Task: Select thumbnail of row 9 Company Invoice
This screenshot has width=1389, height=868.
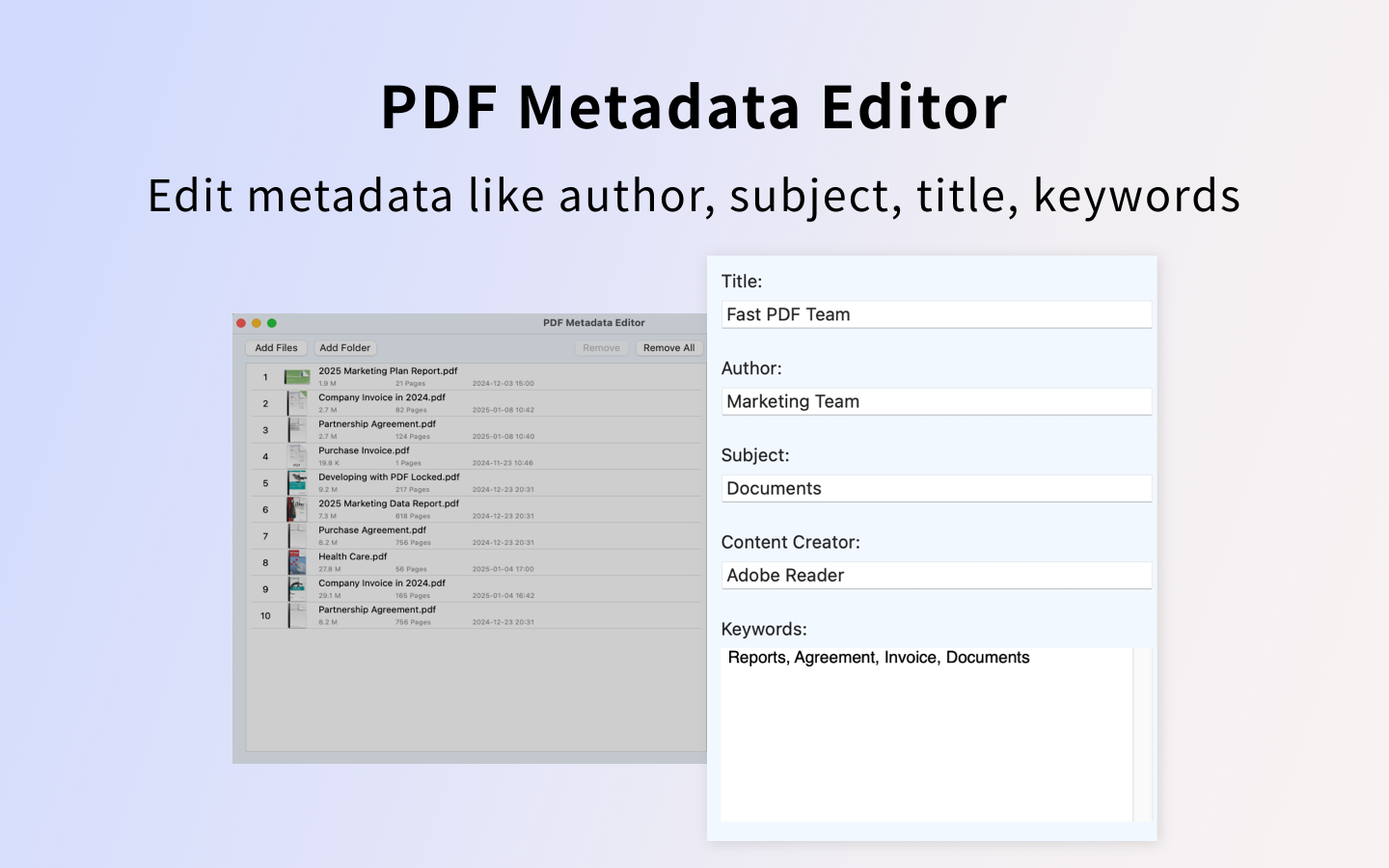Action: tap(297, 589)
